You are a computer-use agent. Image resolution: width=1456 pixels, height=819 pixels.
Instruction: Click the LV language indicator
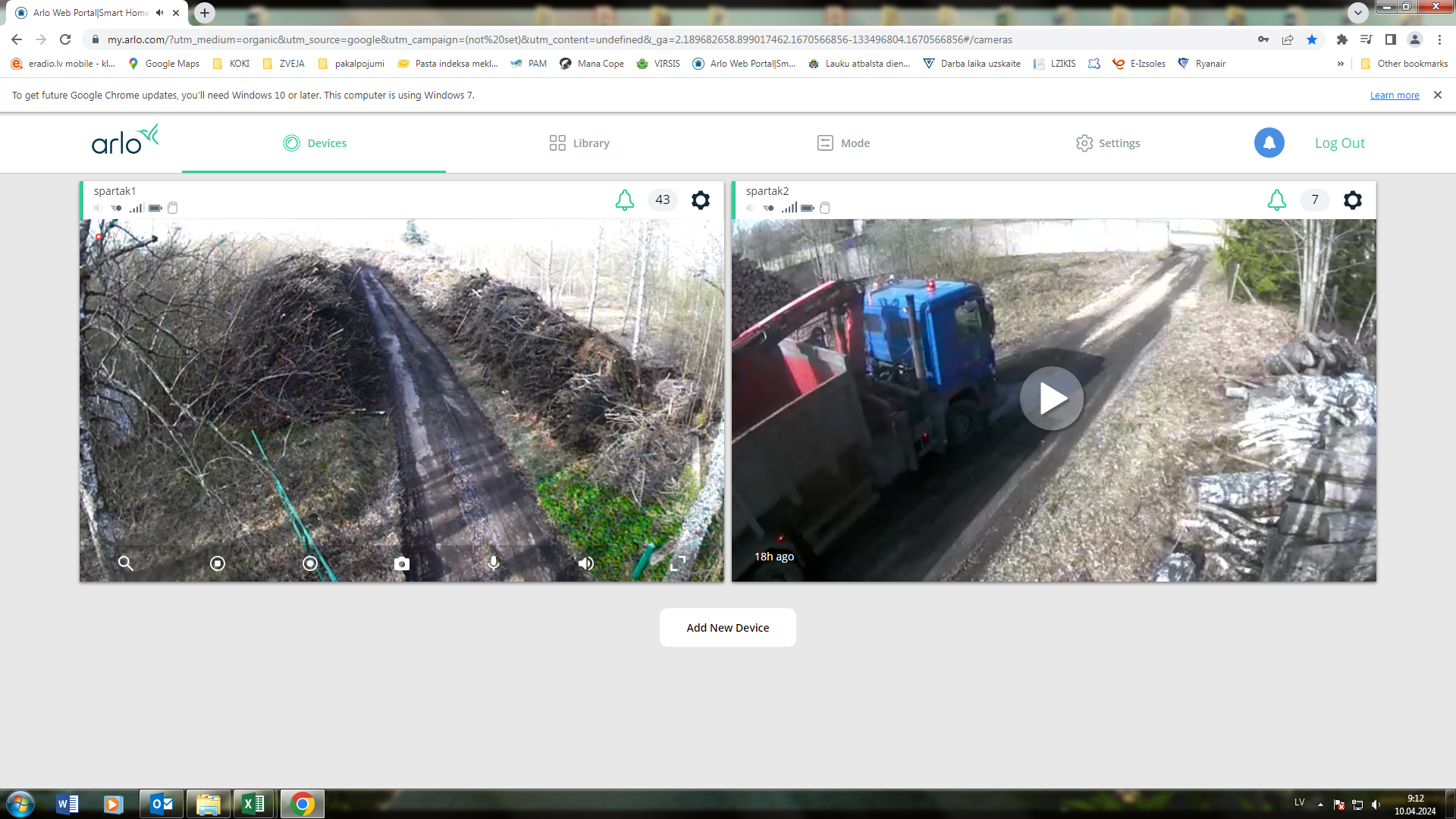pyautogui.click(x=1299, y=802)
